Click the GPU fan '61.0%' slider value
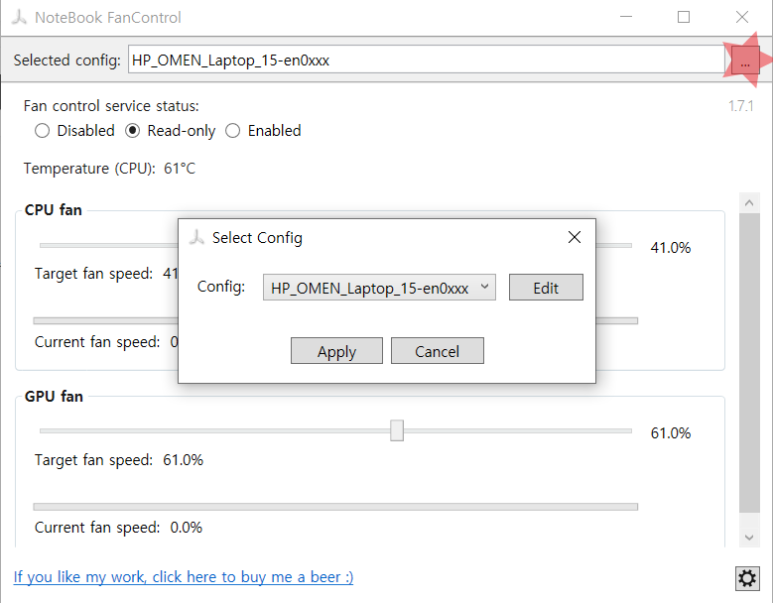The width and height of the screenshot is (773, 603). 670,433
